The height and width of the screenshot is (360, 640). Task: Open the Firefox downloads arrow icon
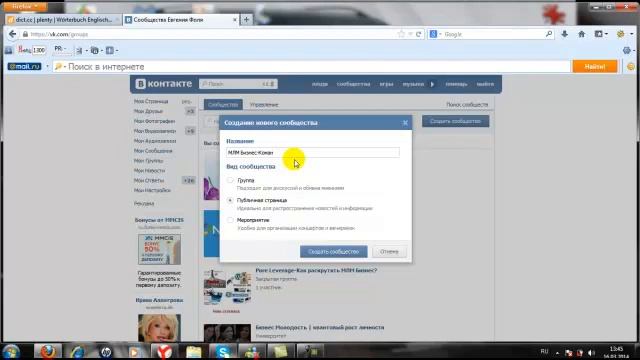pos(564,34)
